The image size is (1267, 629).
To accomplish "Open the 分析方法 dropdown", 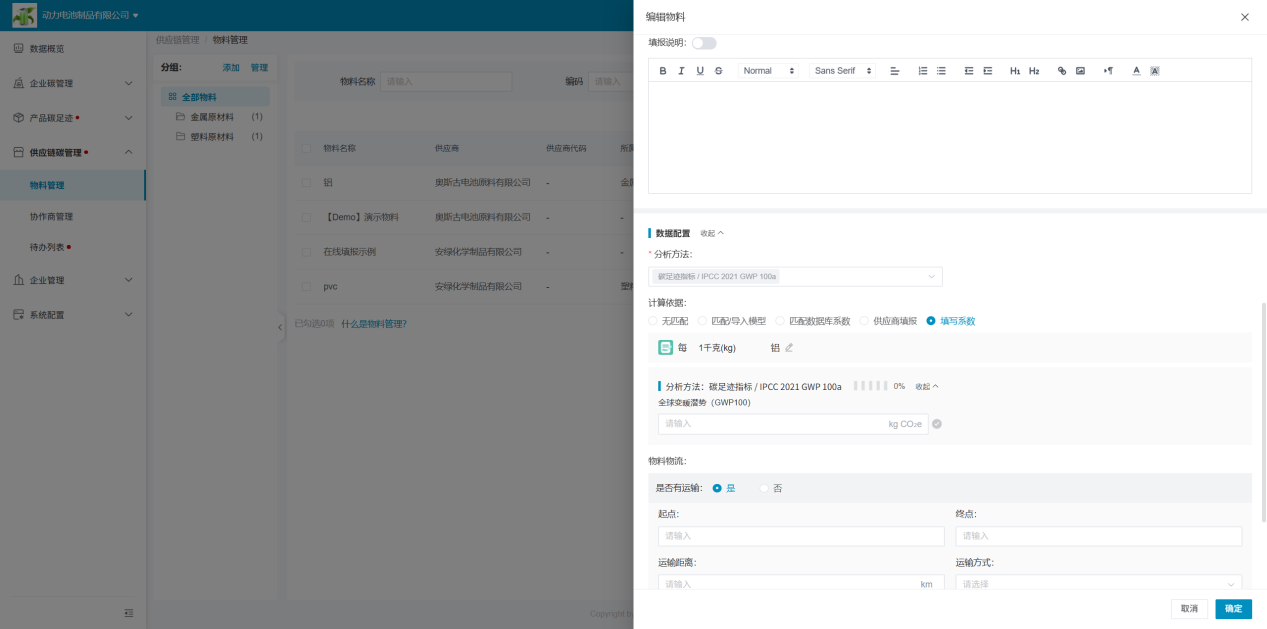I will [x=795, y=277].
